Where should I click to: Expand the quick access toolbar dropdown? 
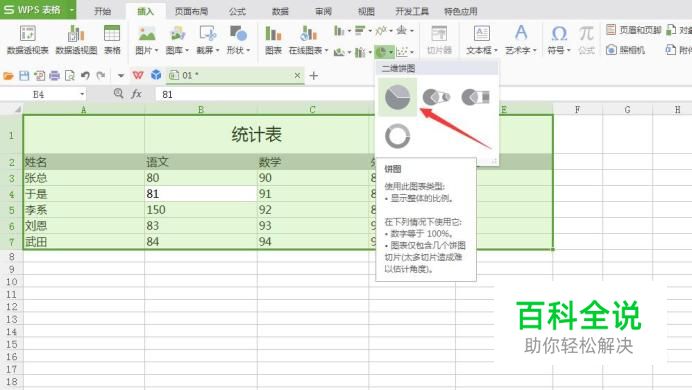pos(121,76)
